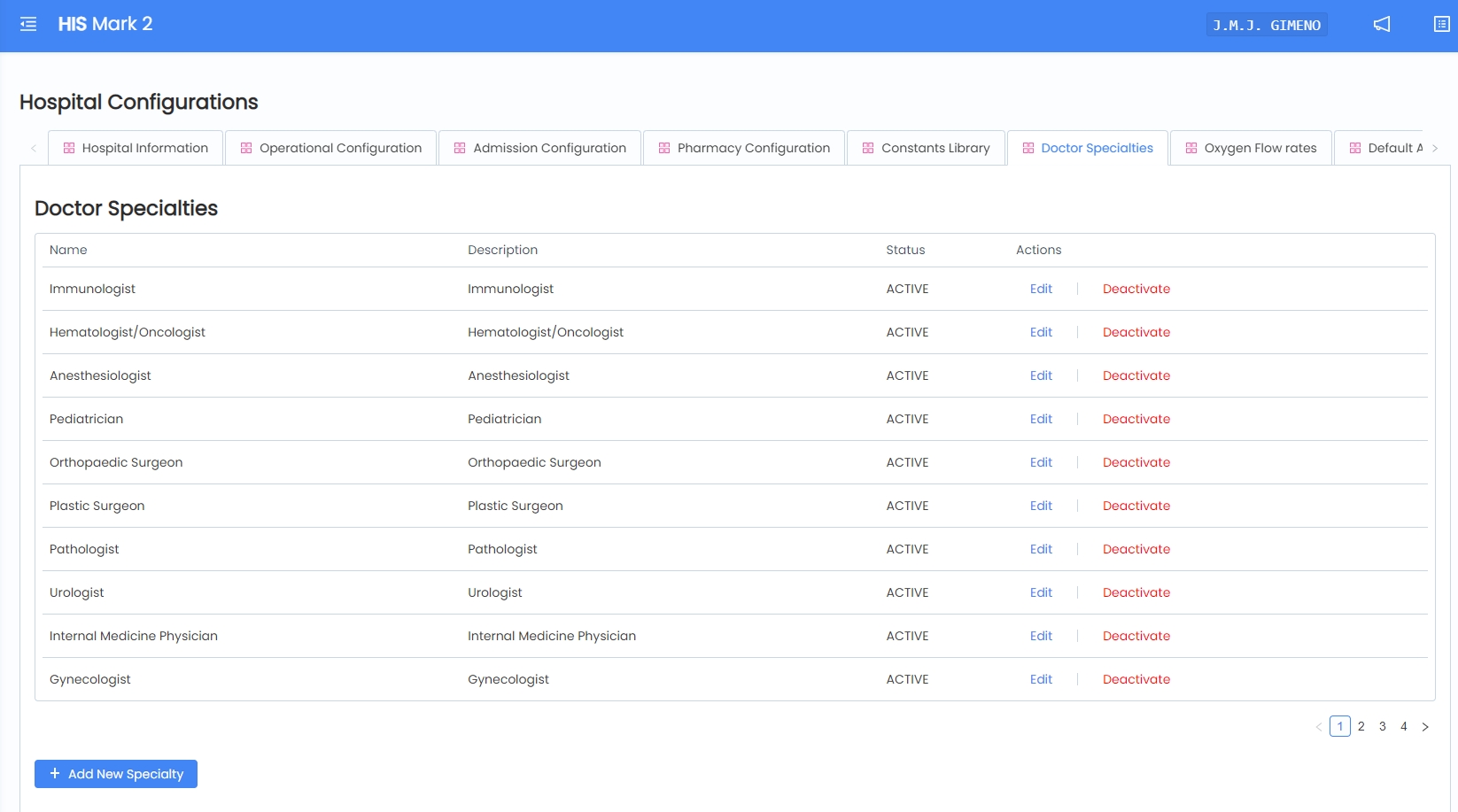Toggle the sidebar menu icon
Viewport: 1458px width, 812px height.
[x=28, y=25]
